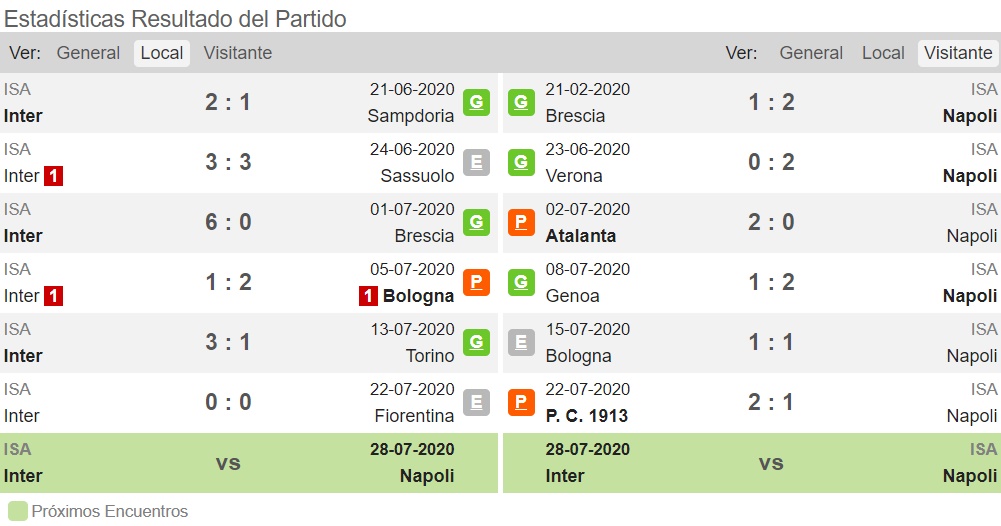Screen dimensions: 1001x526
Task: Click green G icon beside Genoa
Action: tap(521, 282)
